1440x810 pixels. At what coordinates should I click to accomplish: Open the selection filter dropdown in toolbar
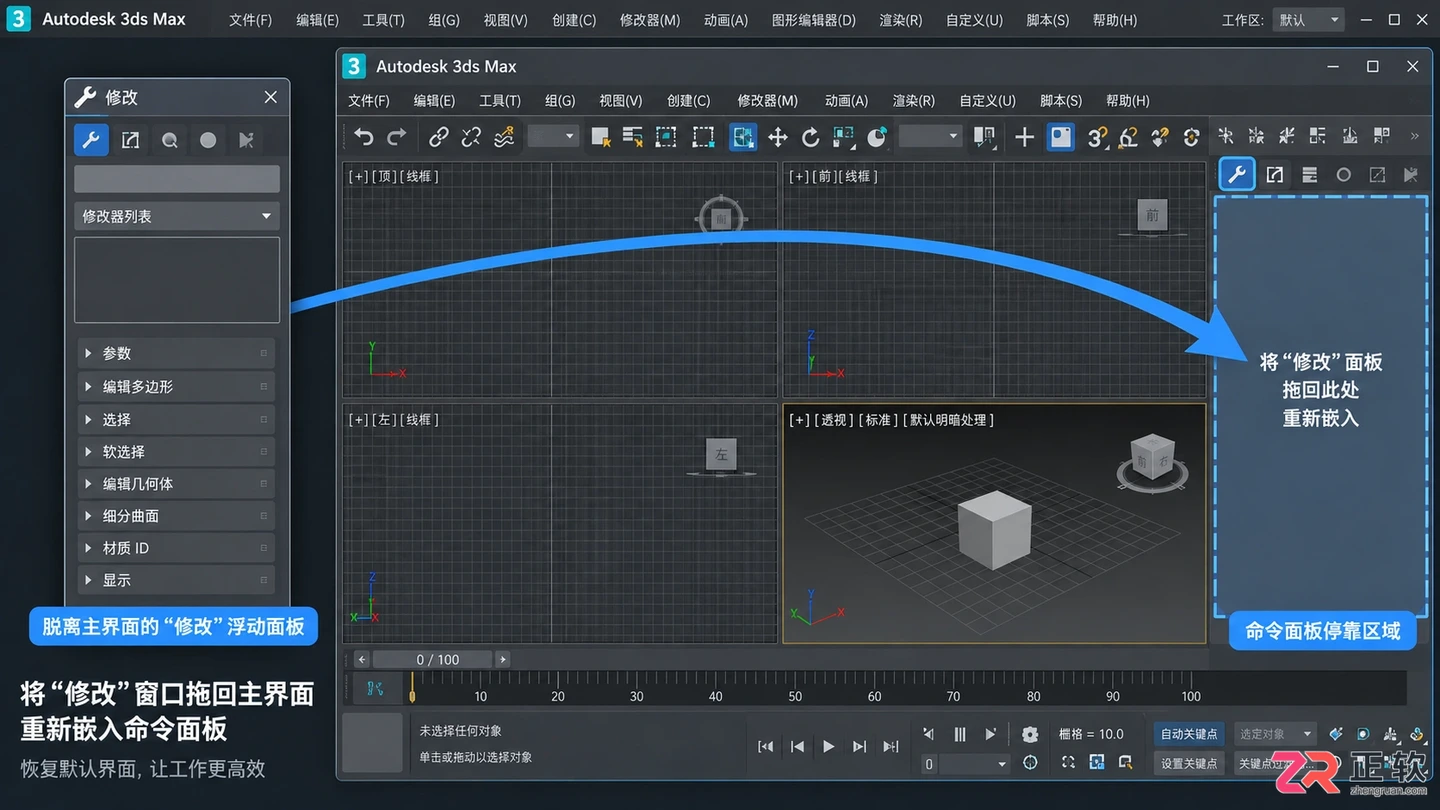(553, 137)
